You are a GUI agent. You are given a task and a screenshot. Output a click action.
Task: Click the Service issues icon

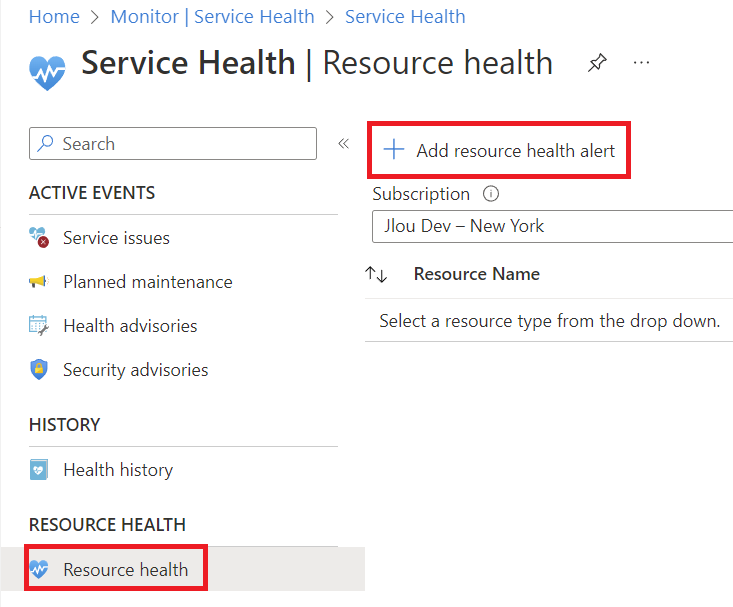click(39, 237)
